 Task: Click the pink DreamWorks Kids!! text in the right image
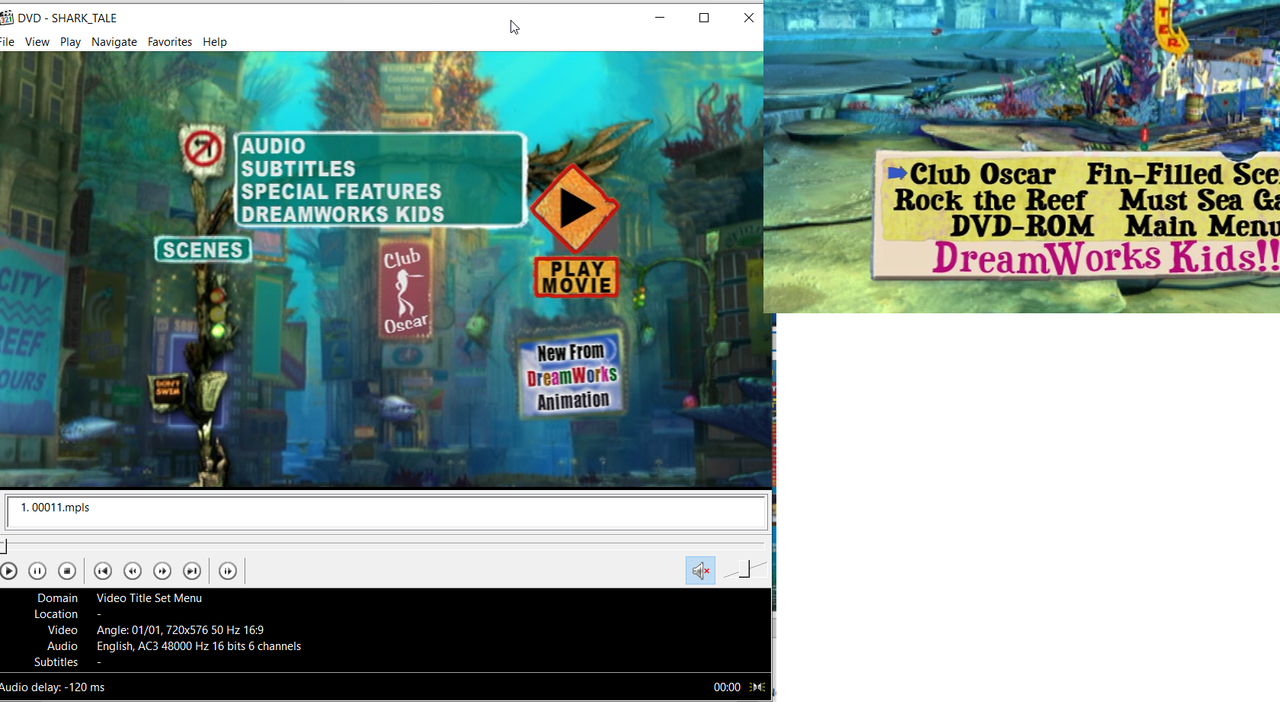(1106, 257)
